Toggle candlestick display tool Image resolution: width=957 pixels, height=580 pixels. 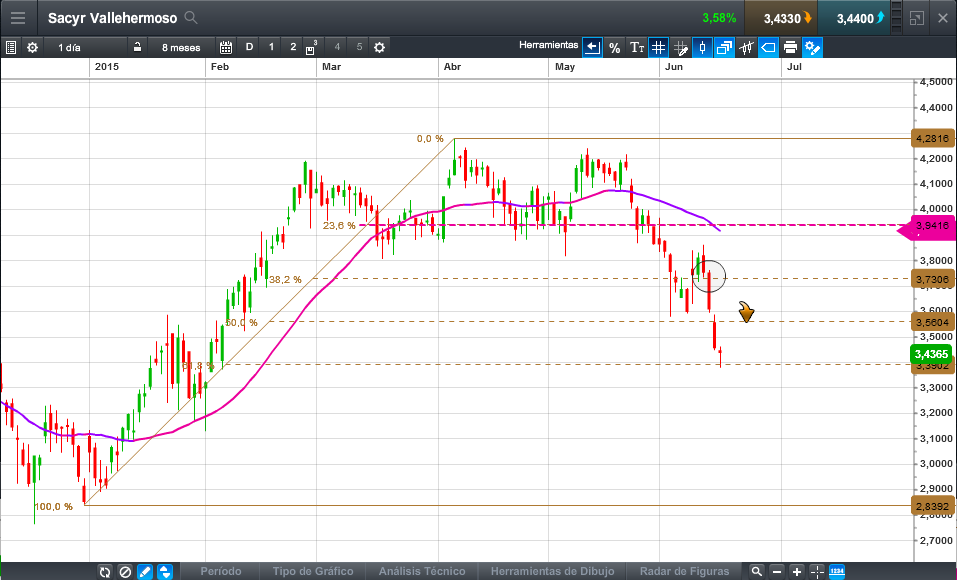coord(702,47)
